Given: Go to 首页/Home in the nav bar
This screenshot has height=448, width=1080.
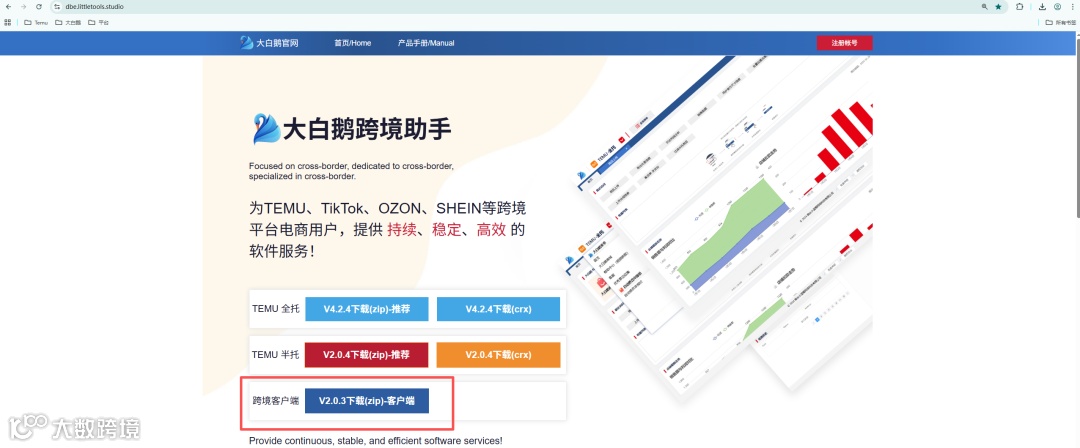Looking at the screenshot, I should tap(353, 43).
